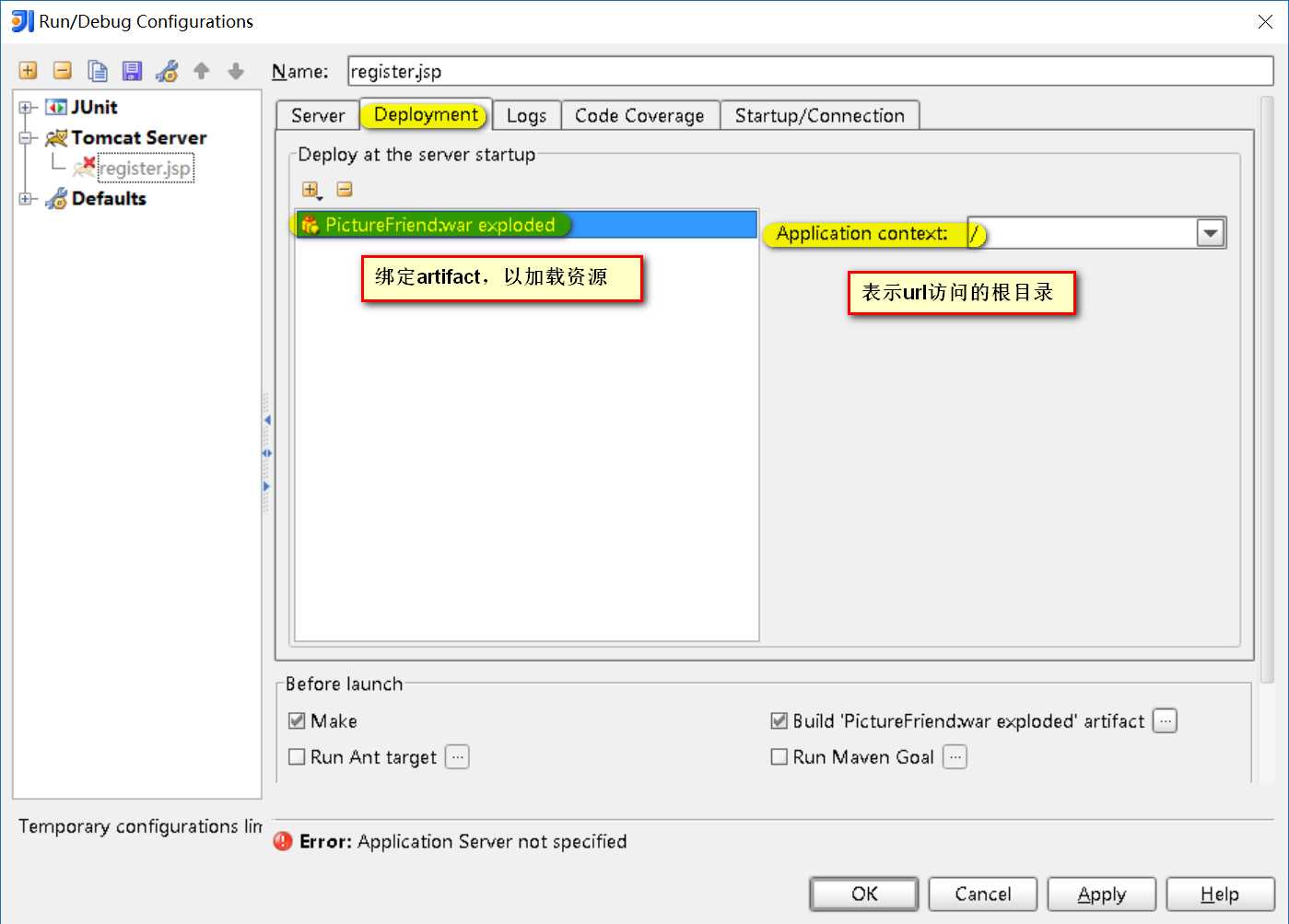Image resolution: width=1289 pixels, height=924 pixels.
Task: Open Help for this dialog
Action: (x=1221, y=894)
